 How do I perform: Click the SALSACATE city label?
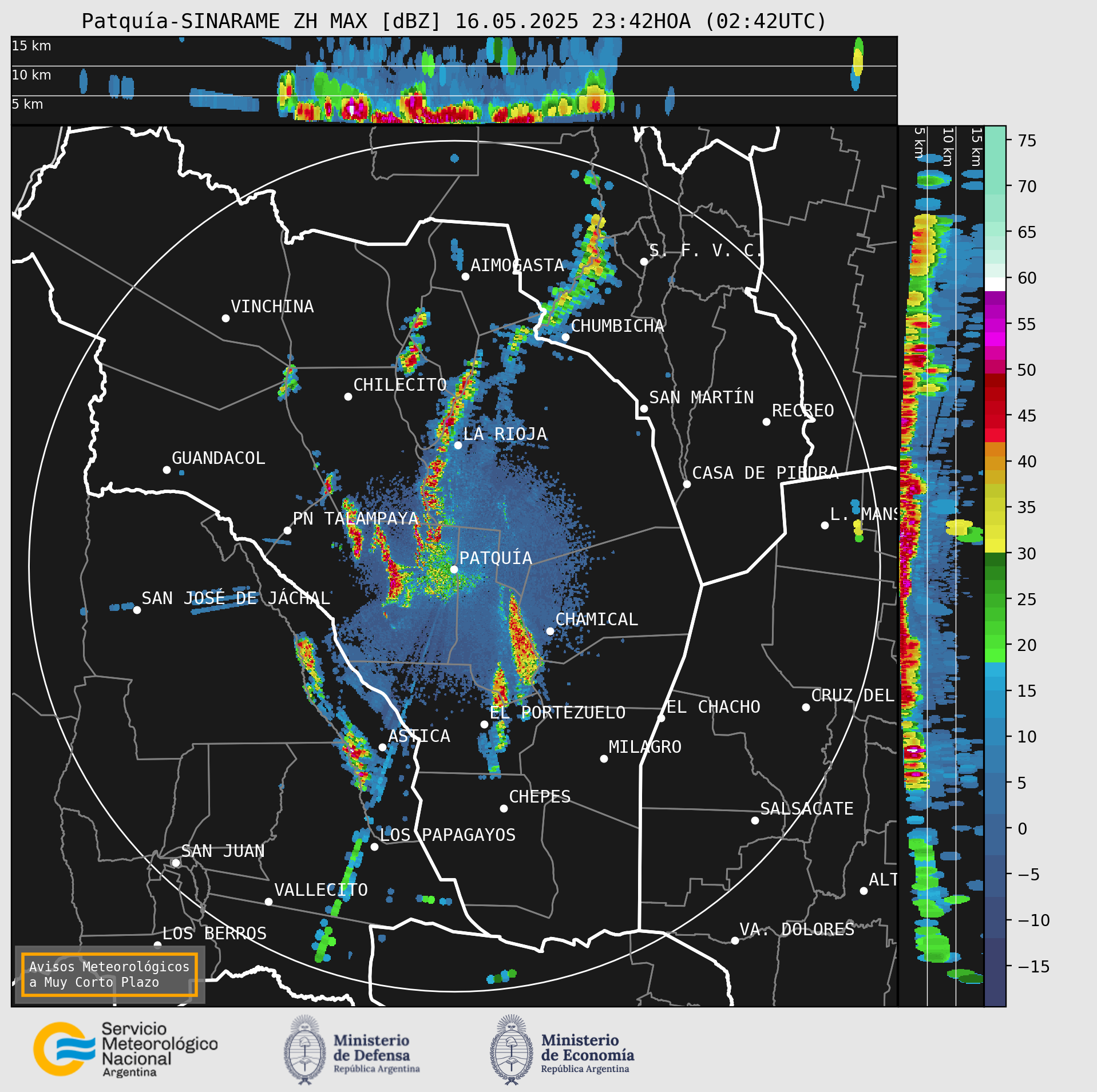(x=806, y=808)
